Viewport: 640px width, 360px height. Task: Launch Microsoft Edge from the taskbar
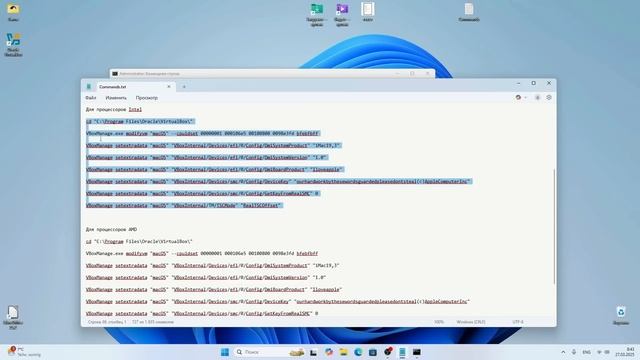358,352
